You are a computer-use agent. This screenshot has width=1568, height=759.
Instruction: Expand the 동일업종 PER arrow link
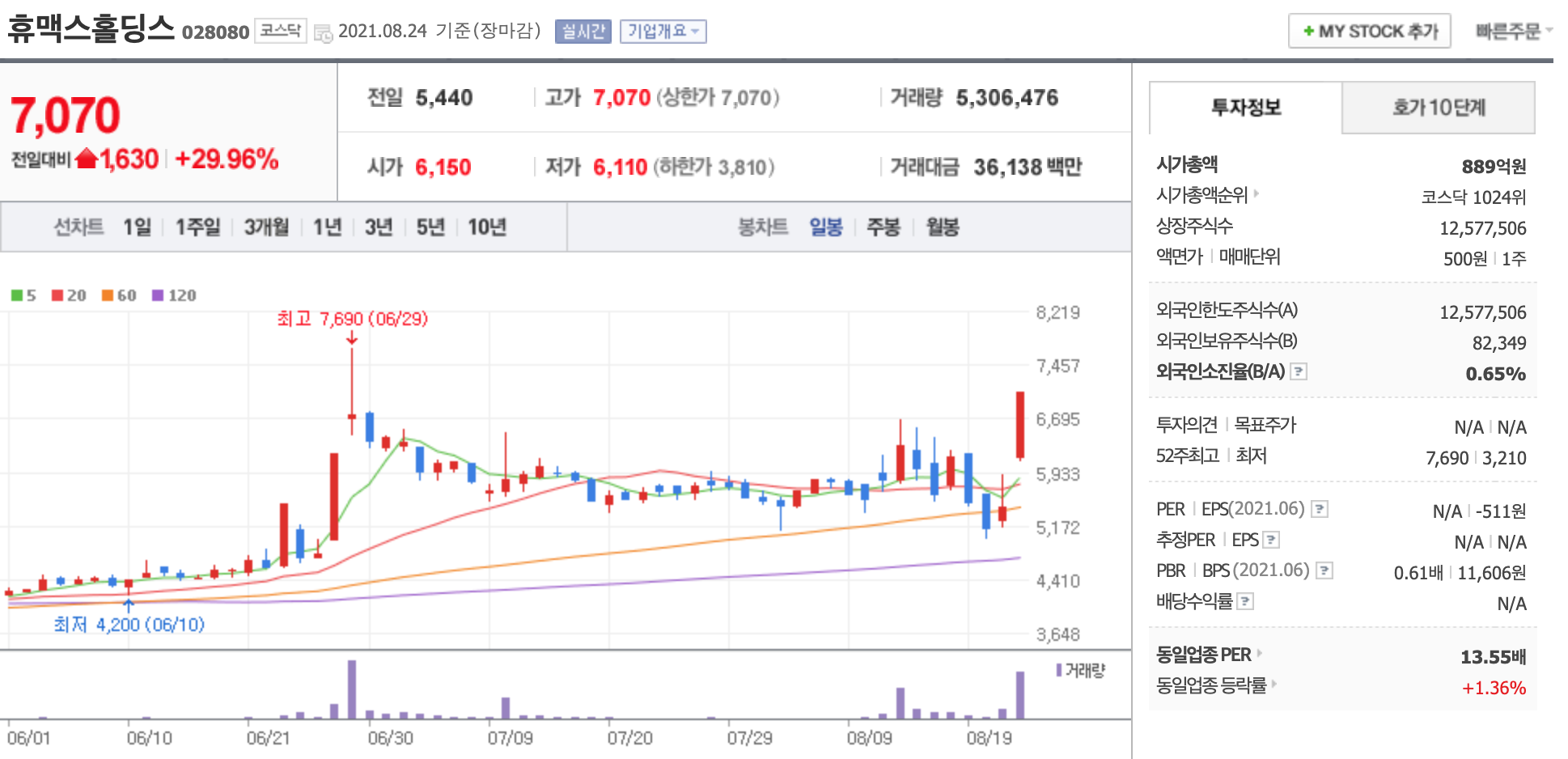point(1260,653)
